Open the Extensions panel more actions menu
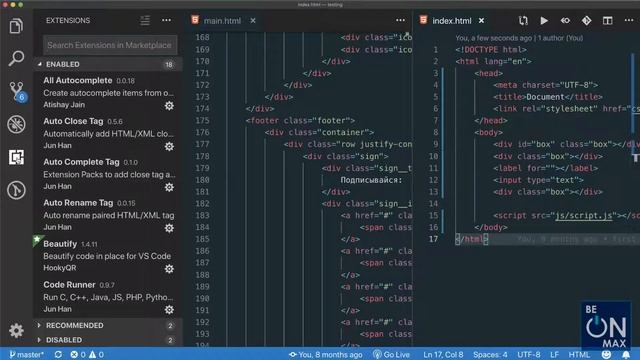Viewport: 640px width, 360px height. coord(167,20)
